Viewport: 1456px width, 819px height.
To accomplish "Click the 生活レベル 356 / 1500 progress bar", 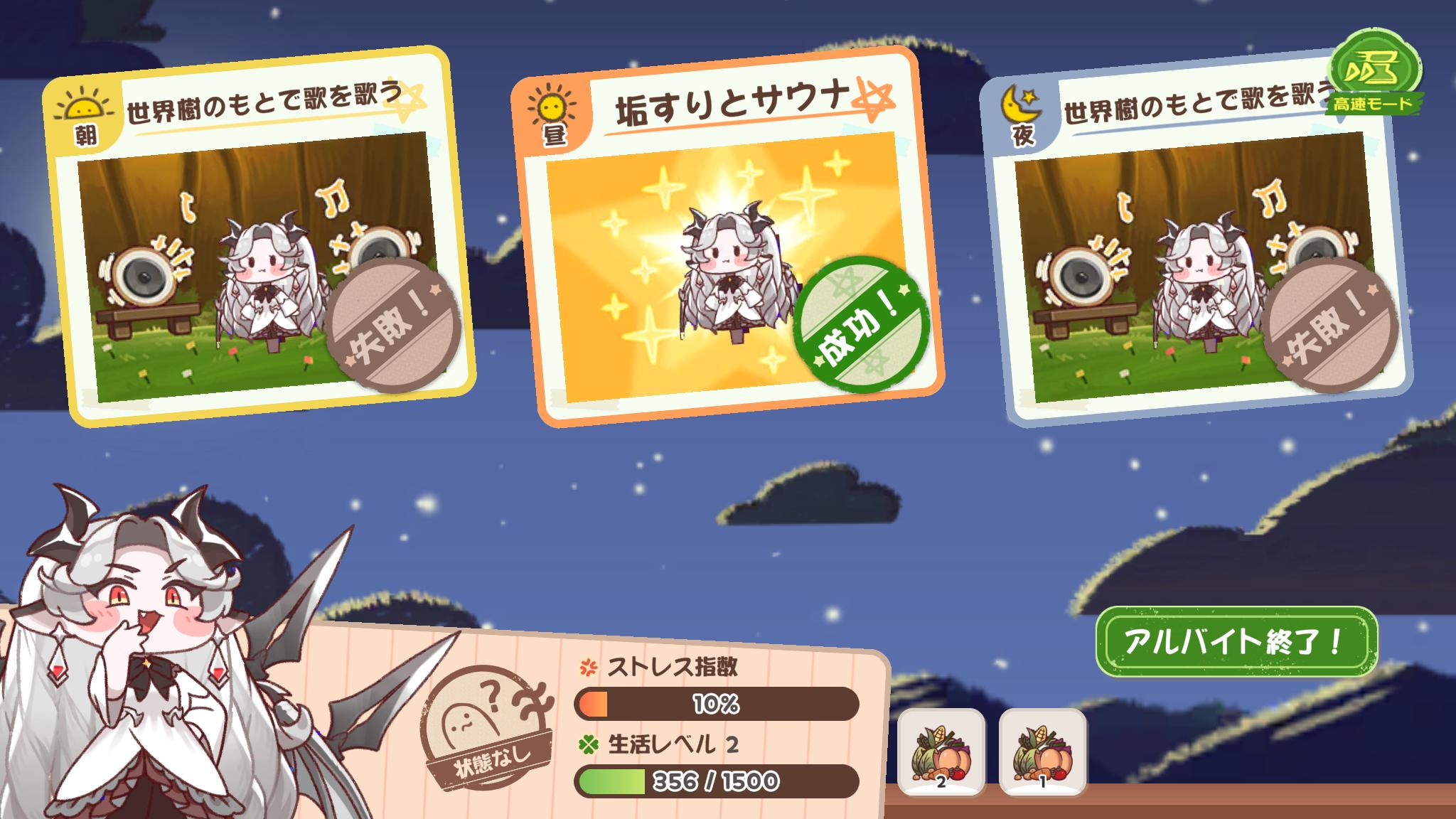I will tap(717, 781).
